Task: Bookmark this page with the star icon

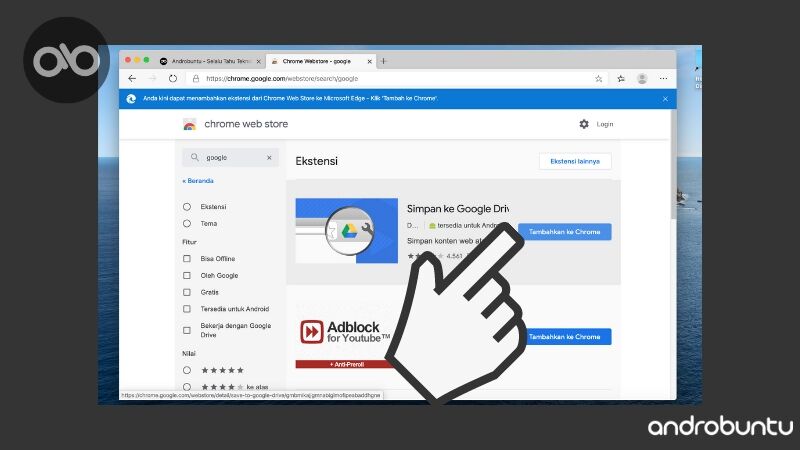Action: [598, 79]
